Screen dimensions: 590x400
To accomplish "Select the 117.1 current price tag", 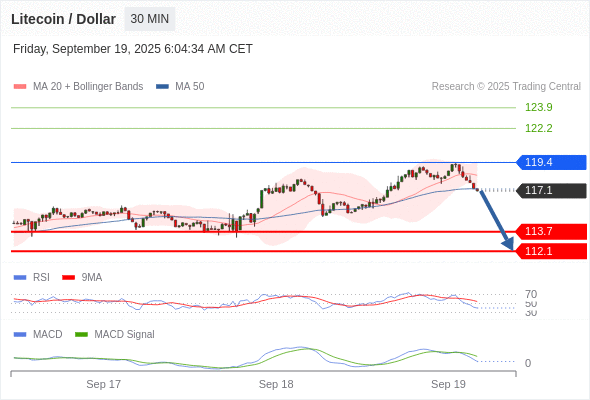I will [551, 190].
